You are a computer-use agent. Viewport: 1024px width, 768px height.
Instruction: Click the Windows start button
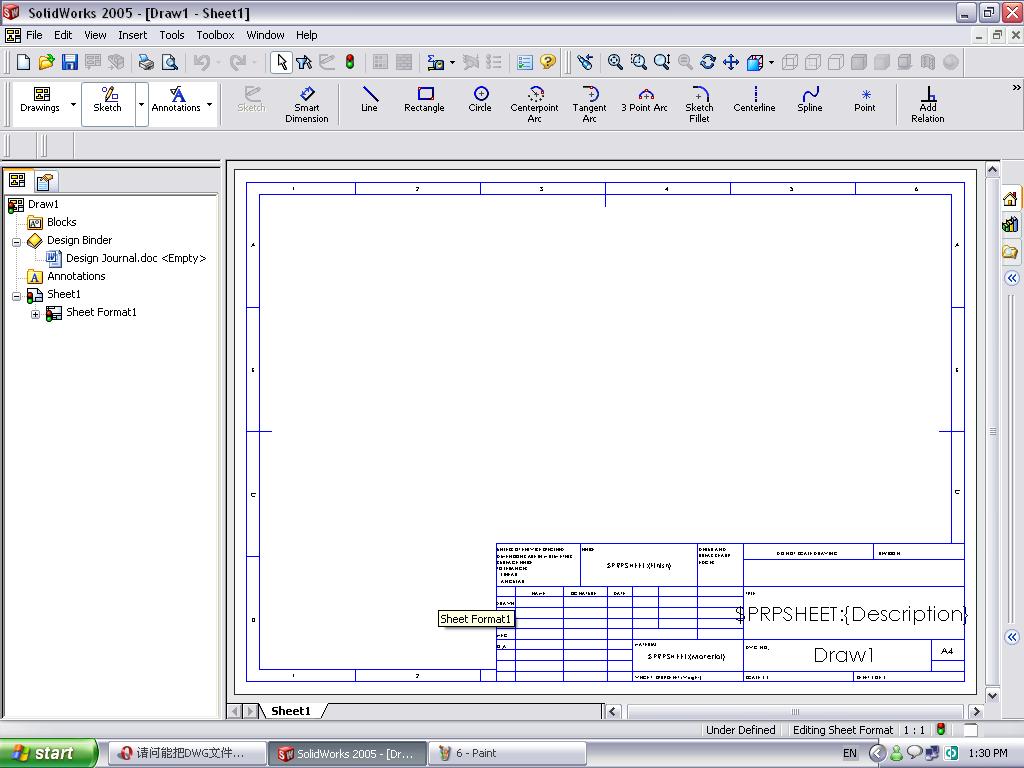[48, 754]
